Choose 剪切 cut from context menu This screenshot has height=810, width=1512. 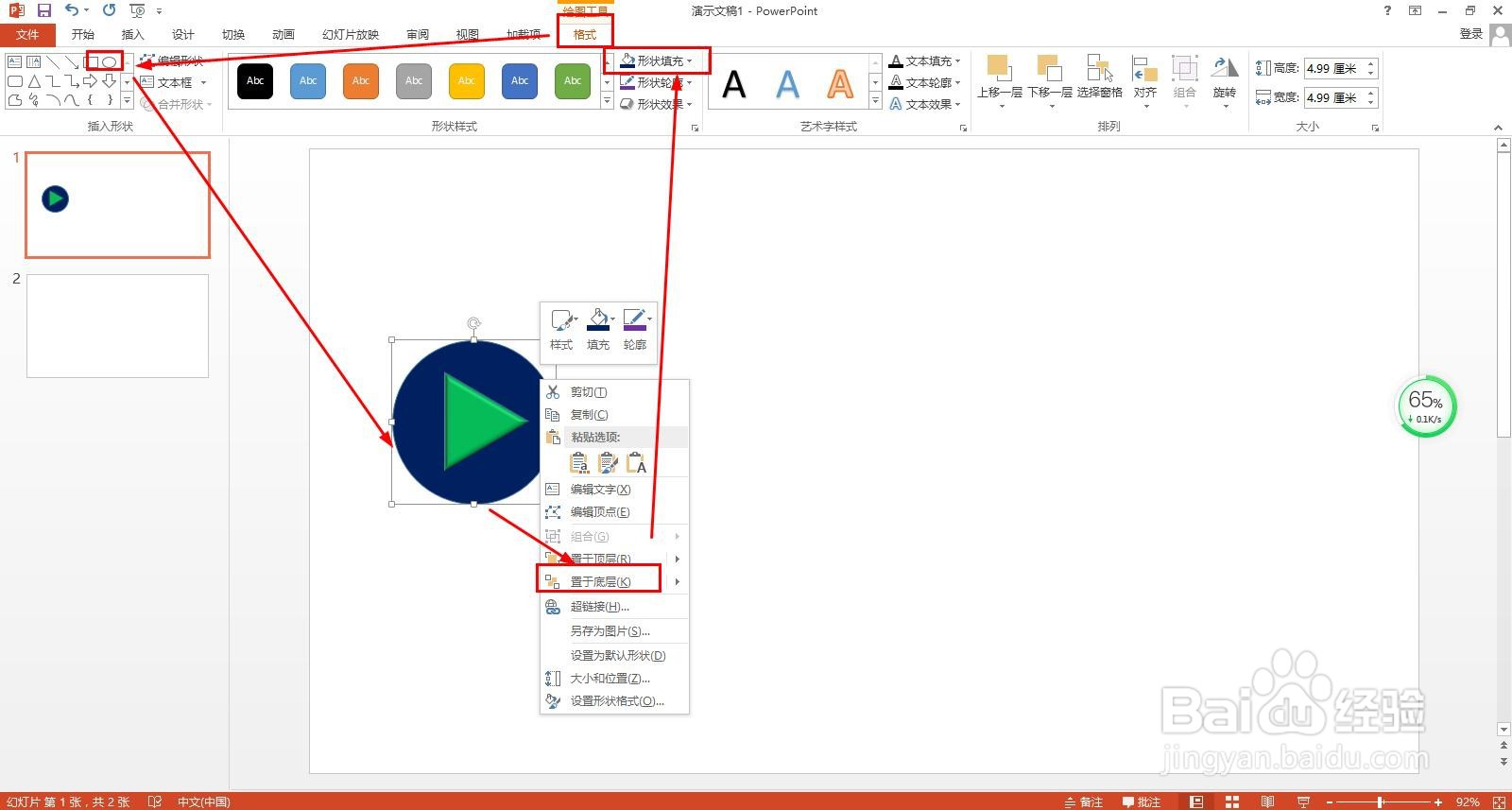tap(614, 391)
